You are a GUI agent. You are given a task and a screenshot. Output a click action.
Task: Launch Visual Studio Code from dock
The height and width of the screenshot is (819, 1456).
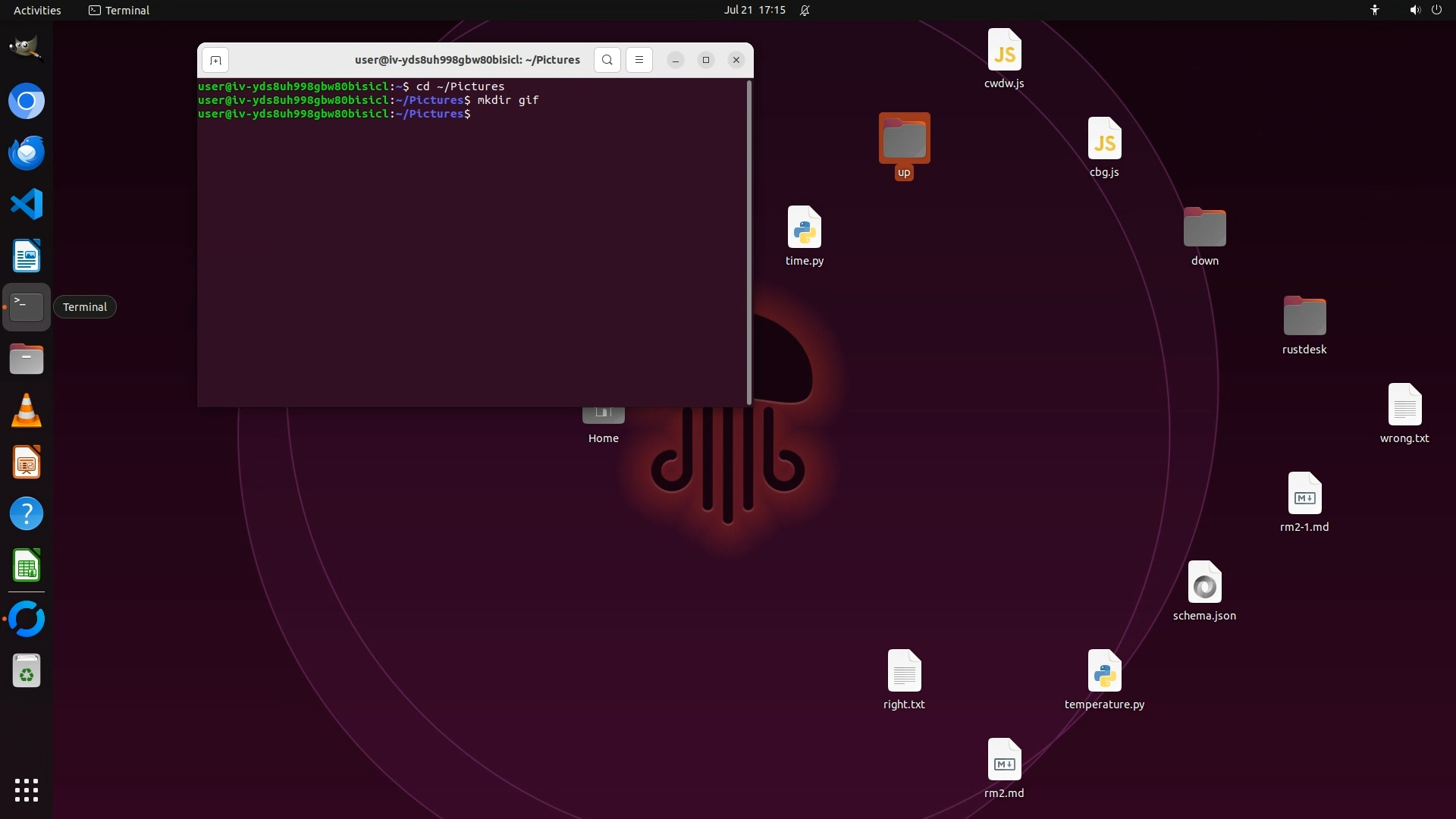(26, 204)
